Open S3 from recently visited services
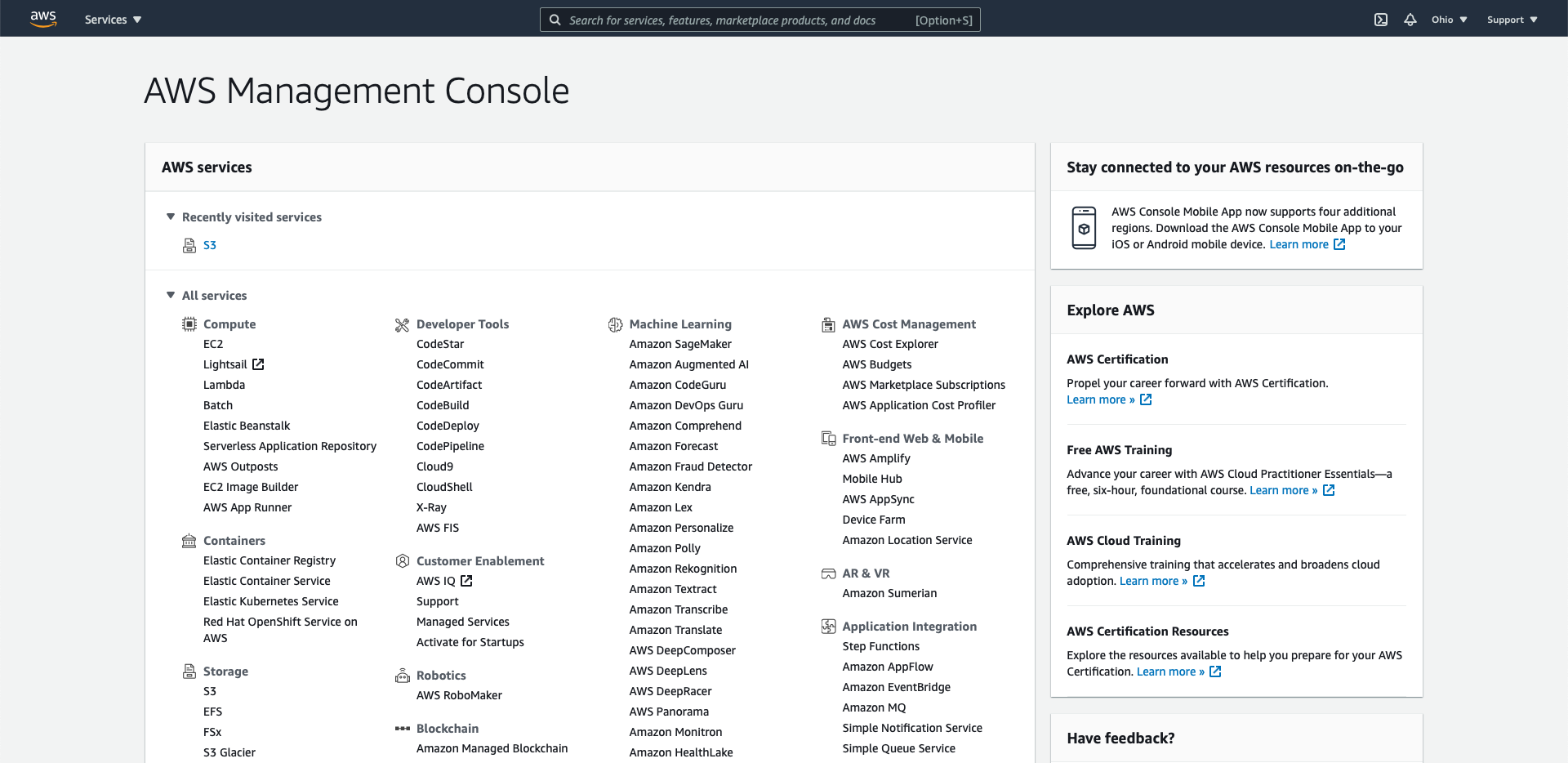The image size is (1568, 763). [210, 245]
